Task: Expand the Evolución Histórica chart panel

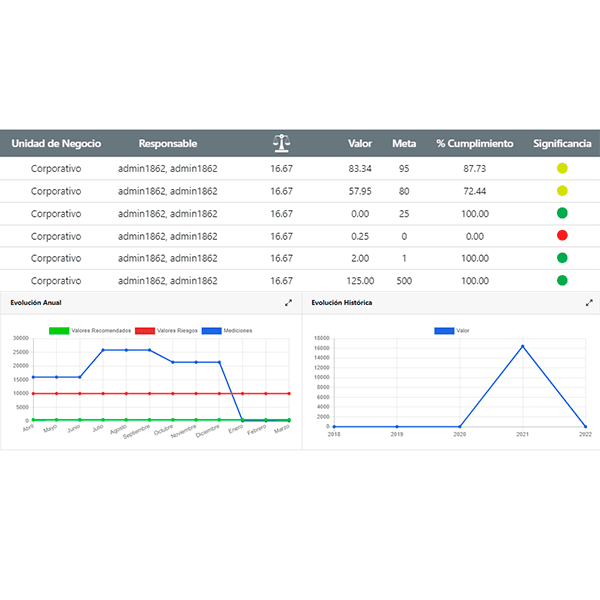Action: coord(589,302)
